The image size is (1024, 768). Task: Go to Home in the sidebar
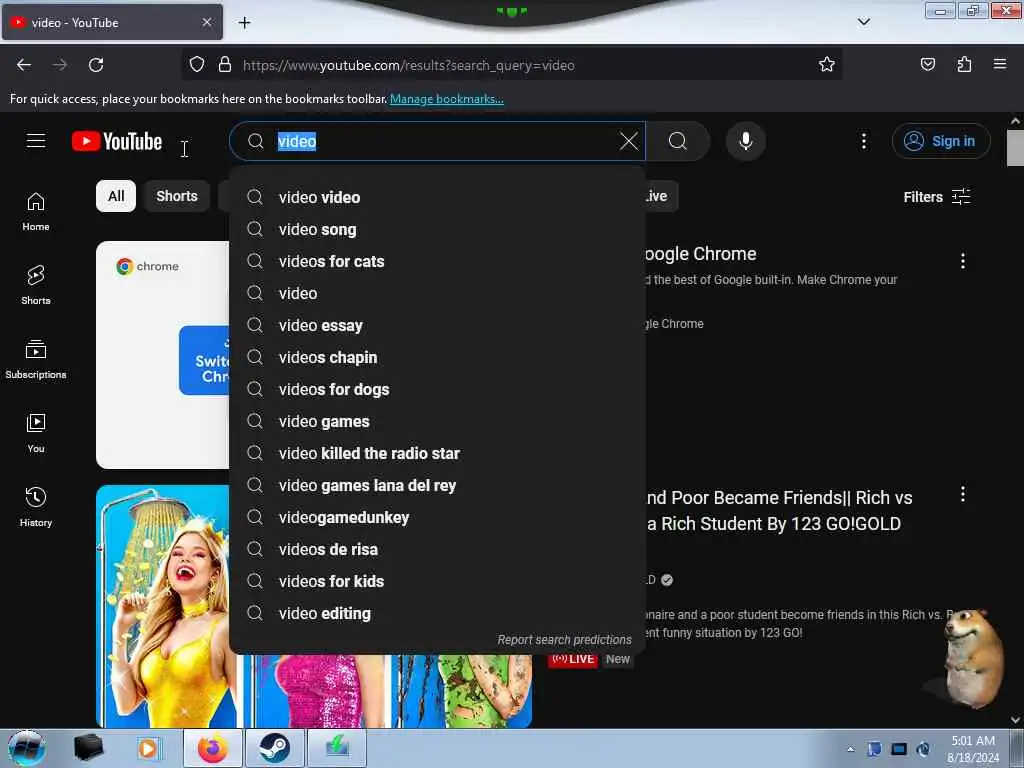pos(36,212)
